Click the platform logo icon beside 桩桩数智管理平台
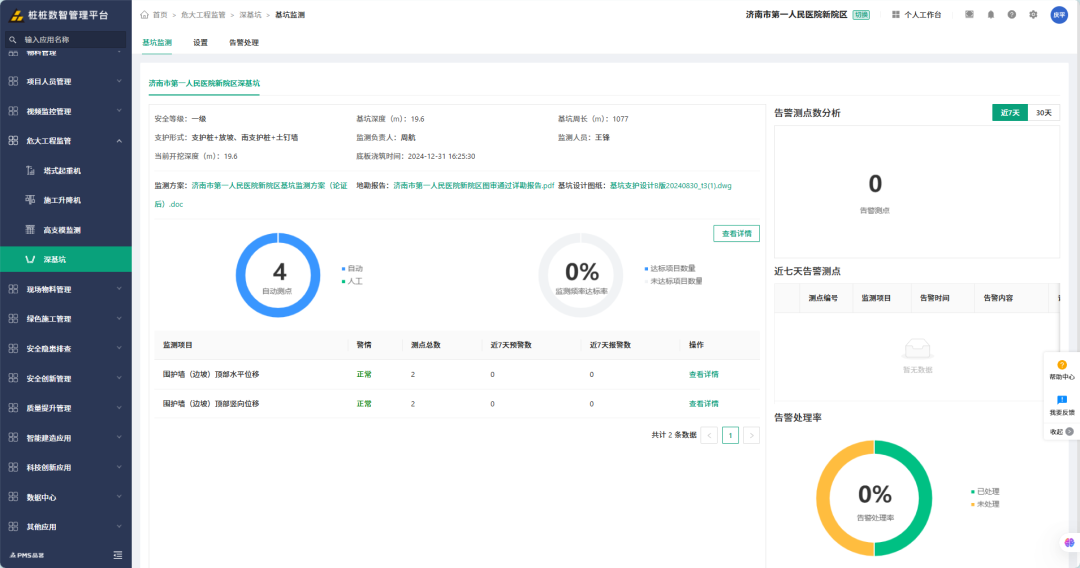1080x568 pixels. tap(17, 14)
